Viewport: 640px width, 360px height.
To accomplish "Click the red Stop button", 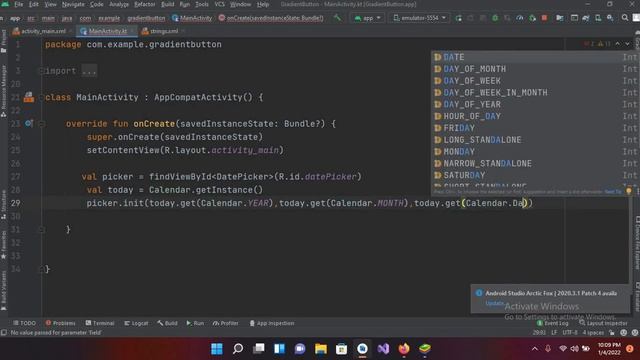I will tap(544, 18).
